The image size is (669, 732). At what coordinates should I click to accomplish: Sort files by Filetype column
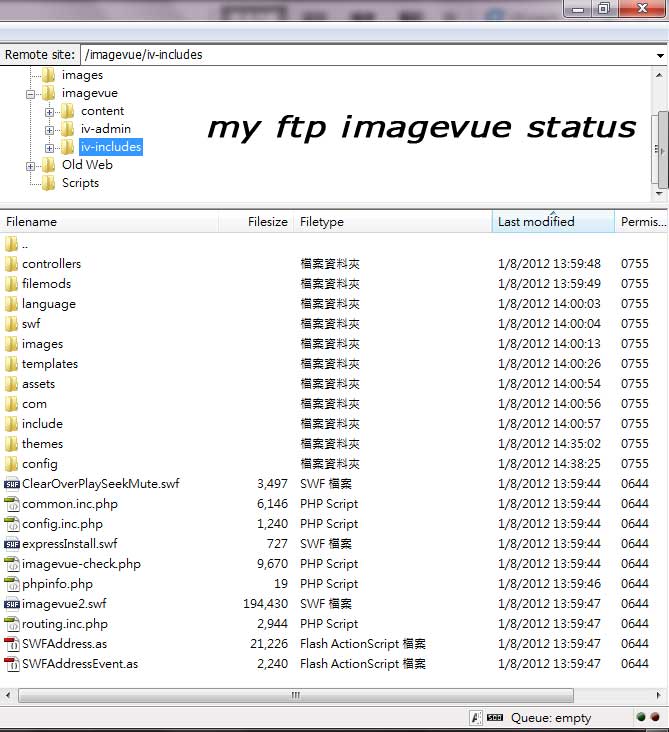393,222
